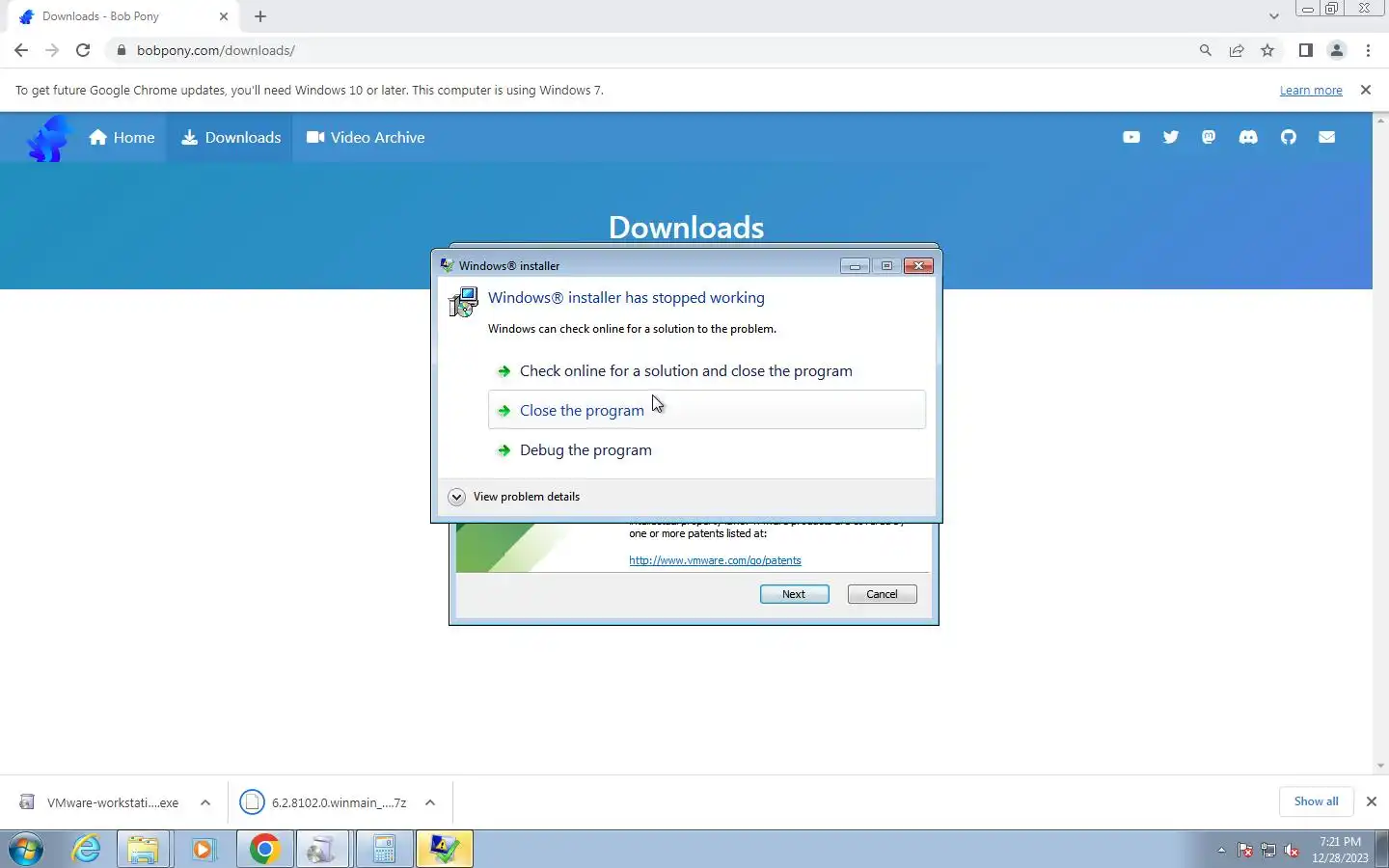The image size is (1389, 868).
Task: Launch Internet Explorer from the taskbar
Action: point(87,850)
